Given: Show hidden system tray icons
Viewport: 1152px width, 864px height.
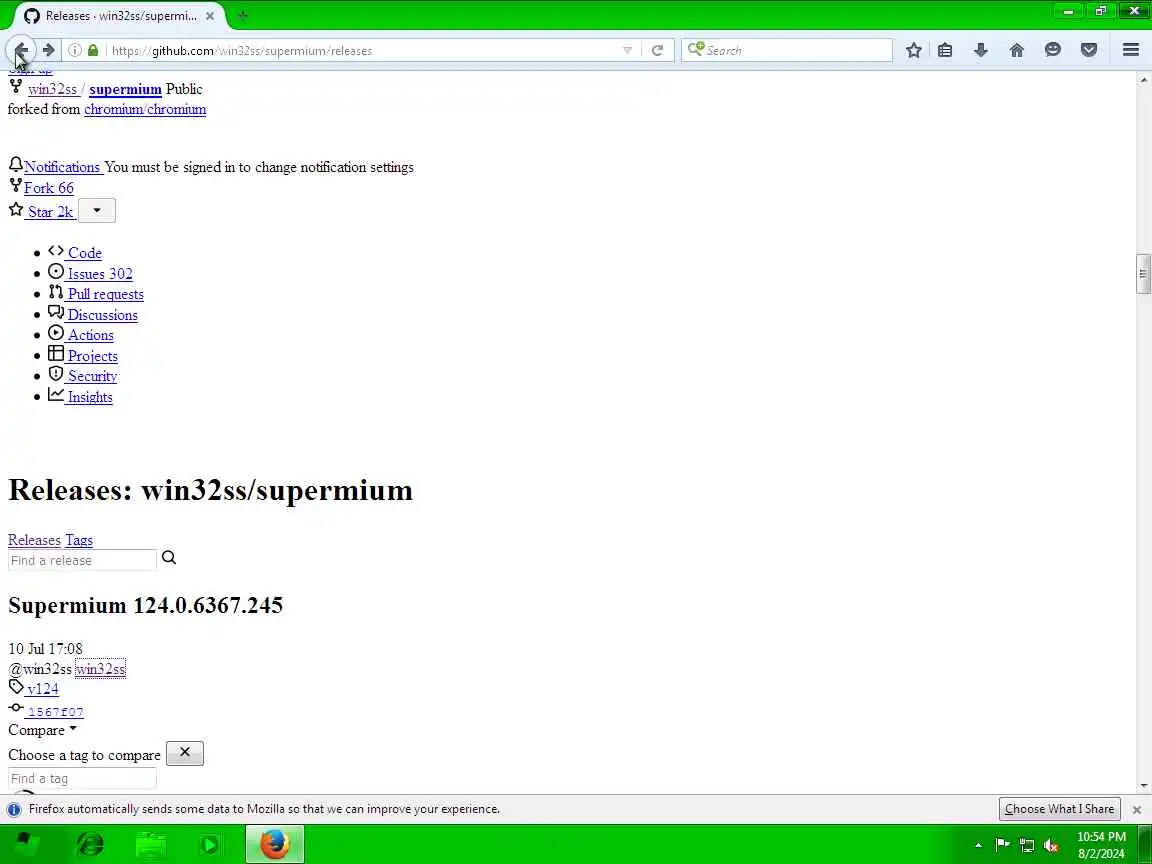Looking at the screenshot, I should coord(978,845).
